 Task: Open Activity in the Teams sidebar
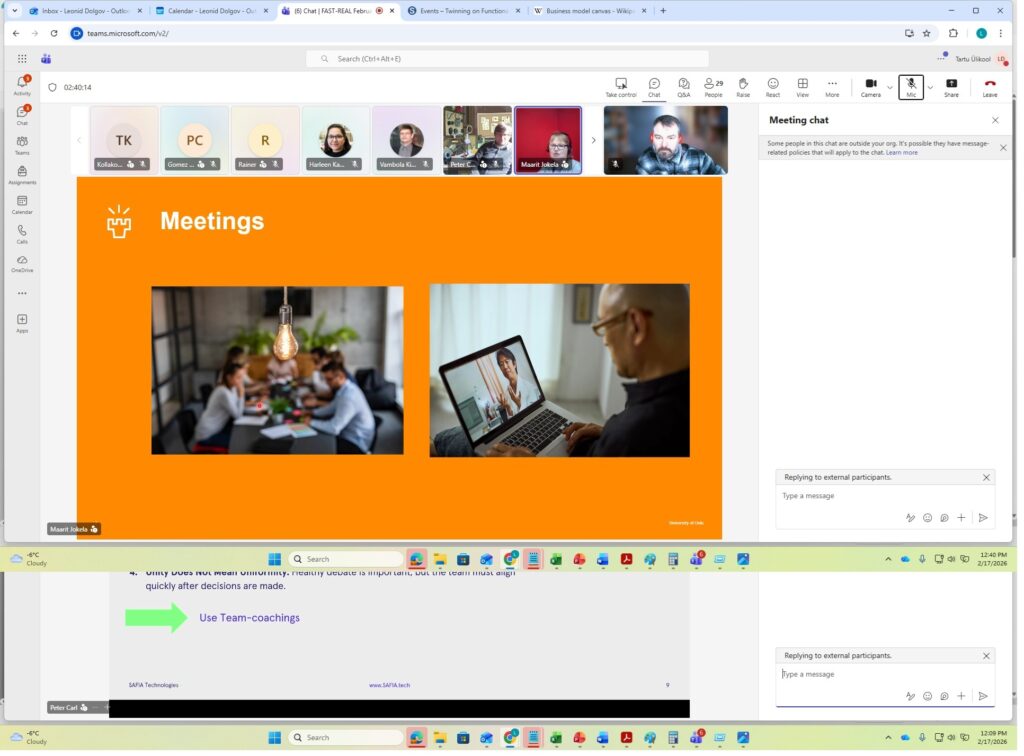22,85
